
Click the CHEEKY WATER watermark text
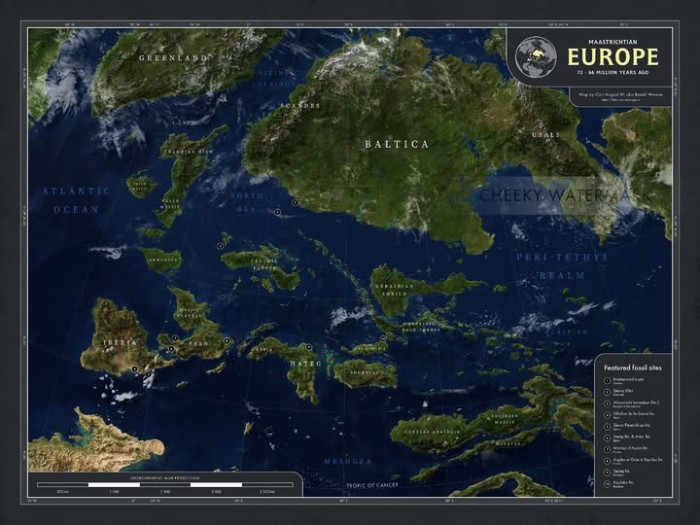pos(555,196)
